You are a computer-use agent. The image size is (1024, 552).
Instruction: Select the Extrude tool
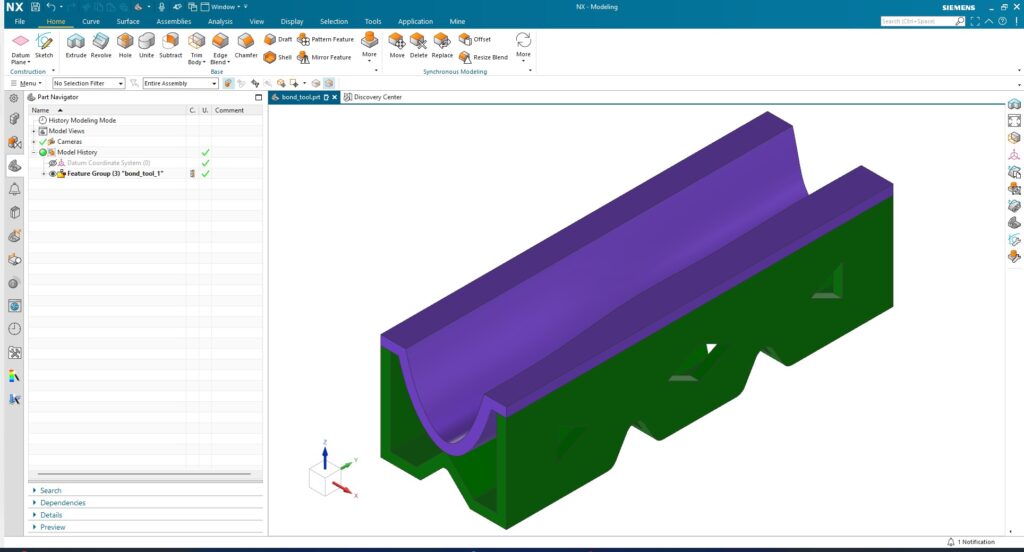(76, 44)
